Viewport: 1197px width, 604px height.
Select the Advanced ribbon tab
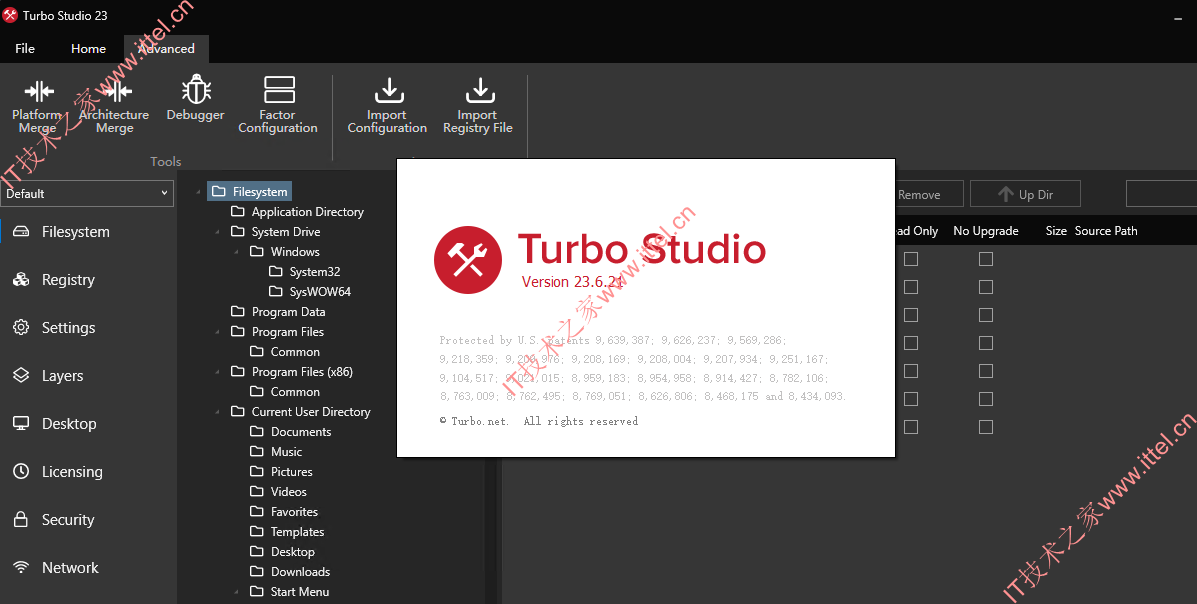(166, 48)
